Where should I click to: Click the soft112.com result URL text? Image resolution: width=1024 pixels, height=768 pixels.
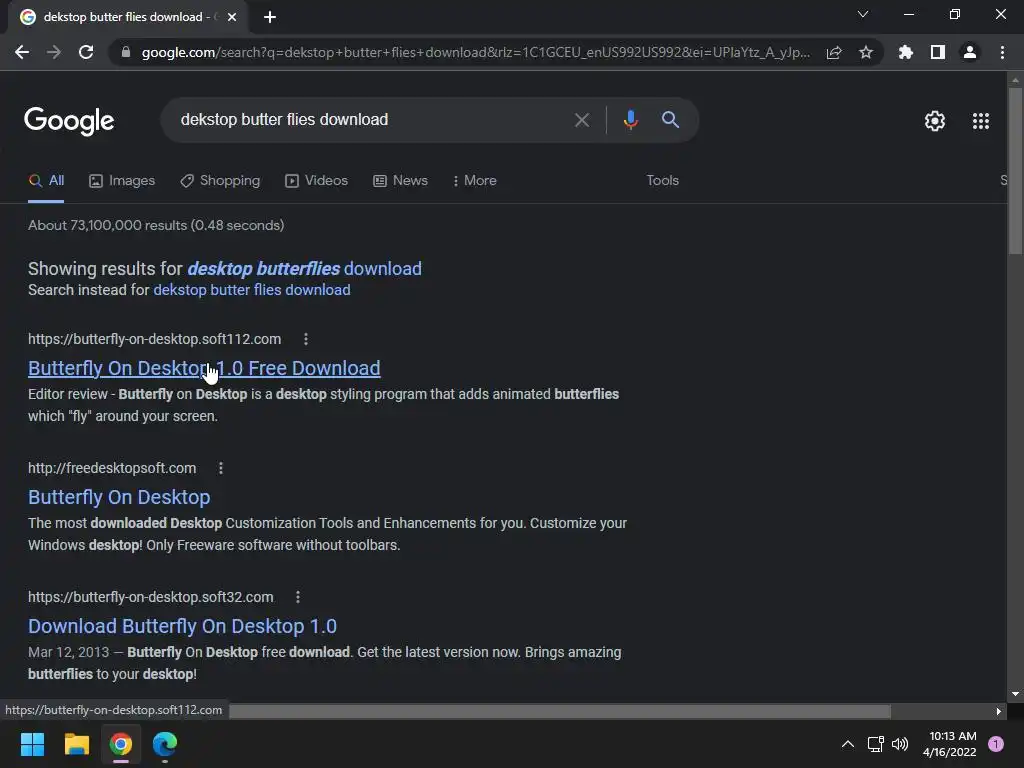pyautogui.click(x=155, y=339)
